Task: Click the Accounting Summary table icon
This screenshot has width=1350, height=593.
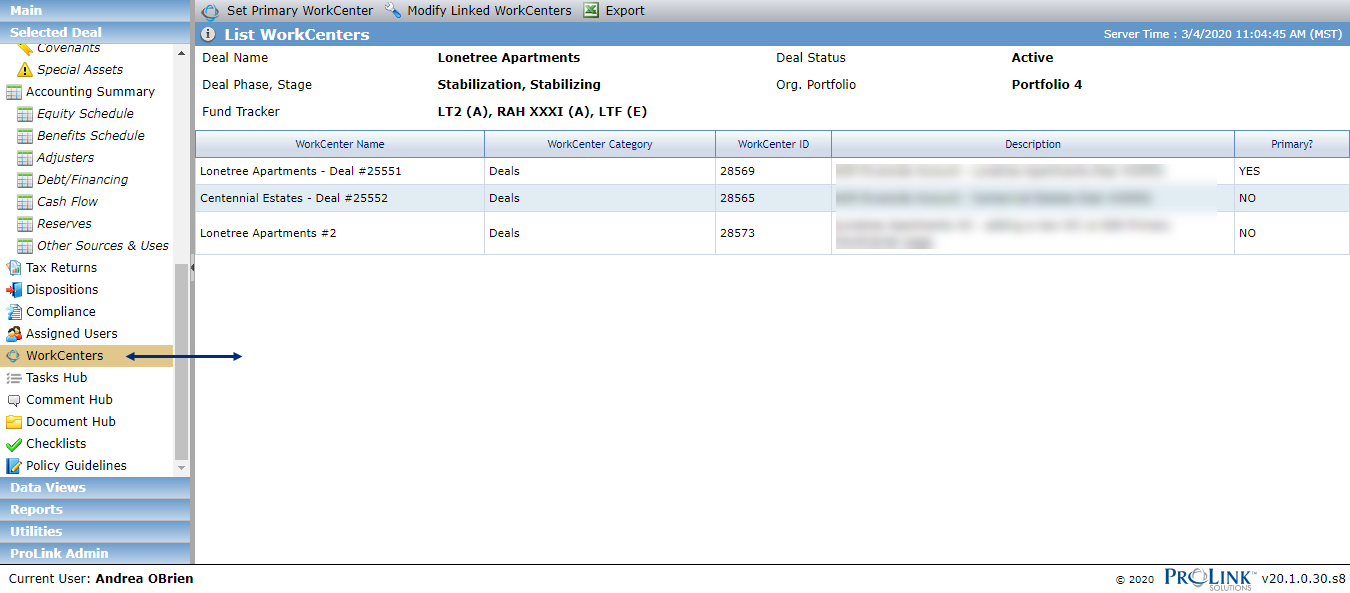Action: point(14,92)
